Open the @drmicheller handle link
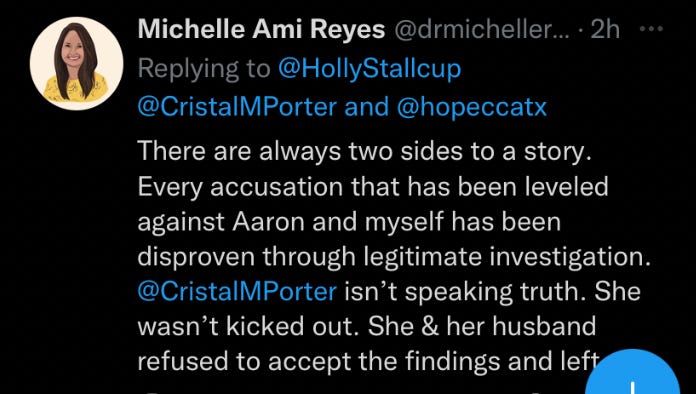The width and height of the screenshot is (696, 394). [482, 30]
